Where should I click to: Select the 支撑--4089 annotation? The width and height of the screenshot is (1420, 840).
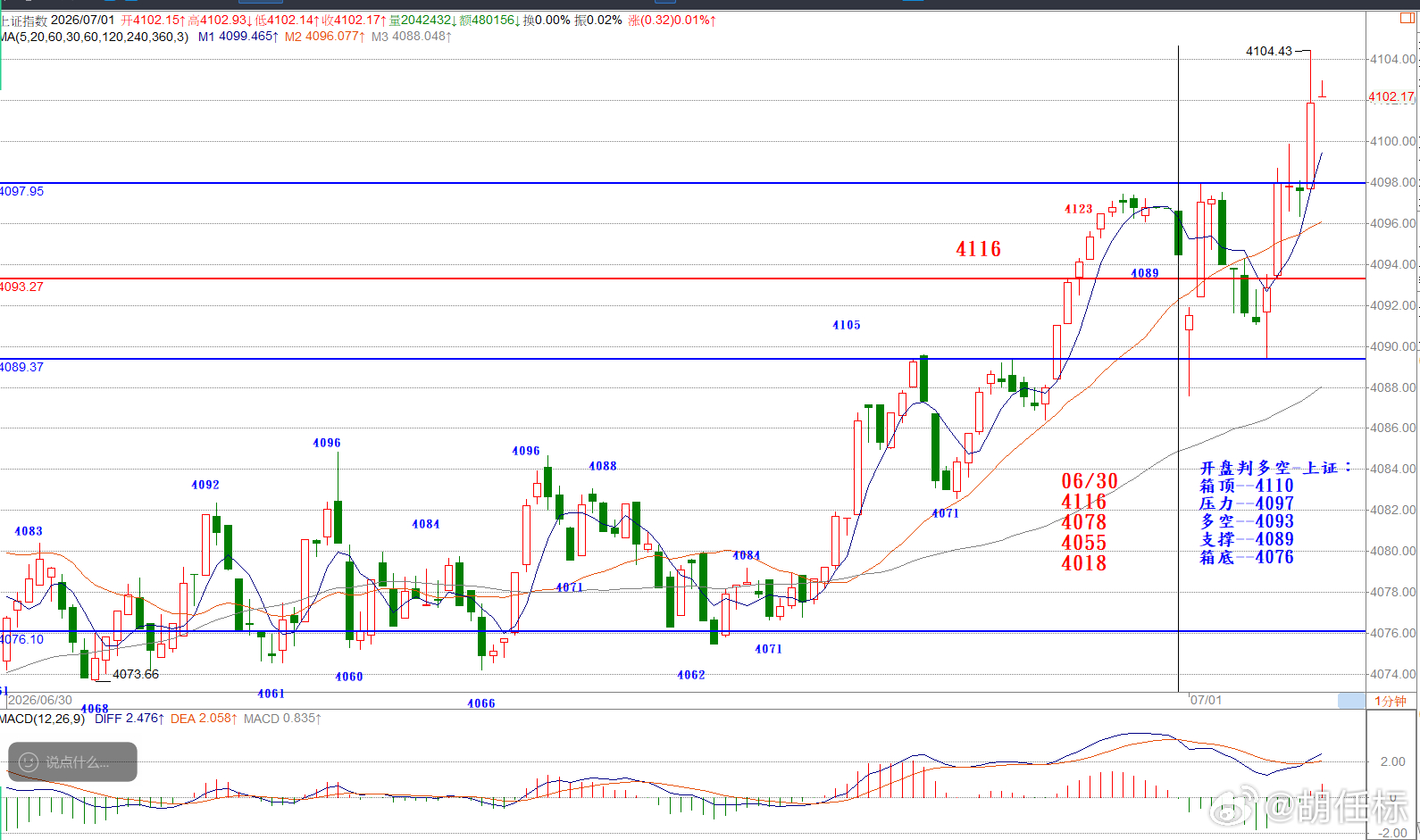1247,539
